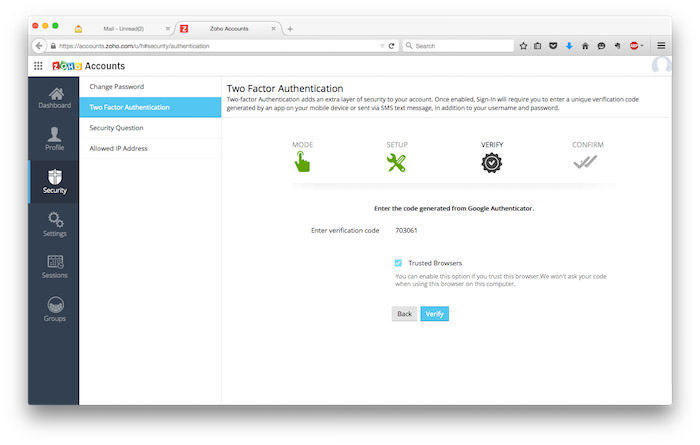The height and width of the screenshot is (445, 700).
Task: Click the Back button
Action: tap(404, 314)
